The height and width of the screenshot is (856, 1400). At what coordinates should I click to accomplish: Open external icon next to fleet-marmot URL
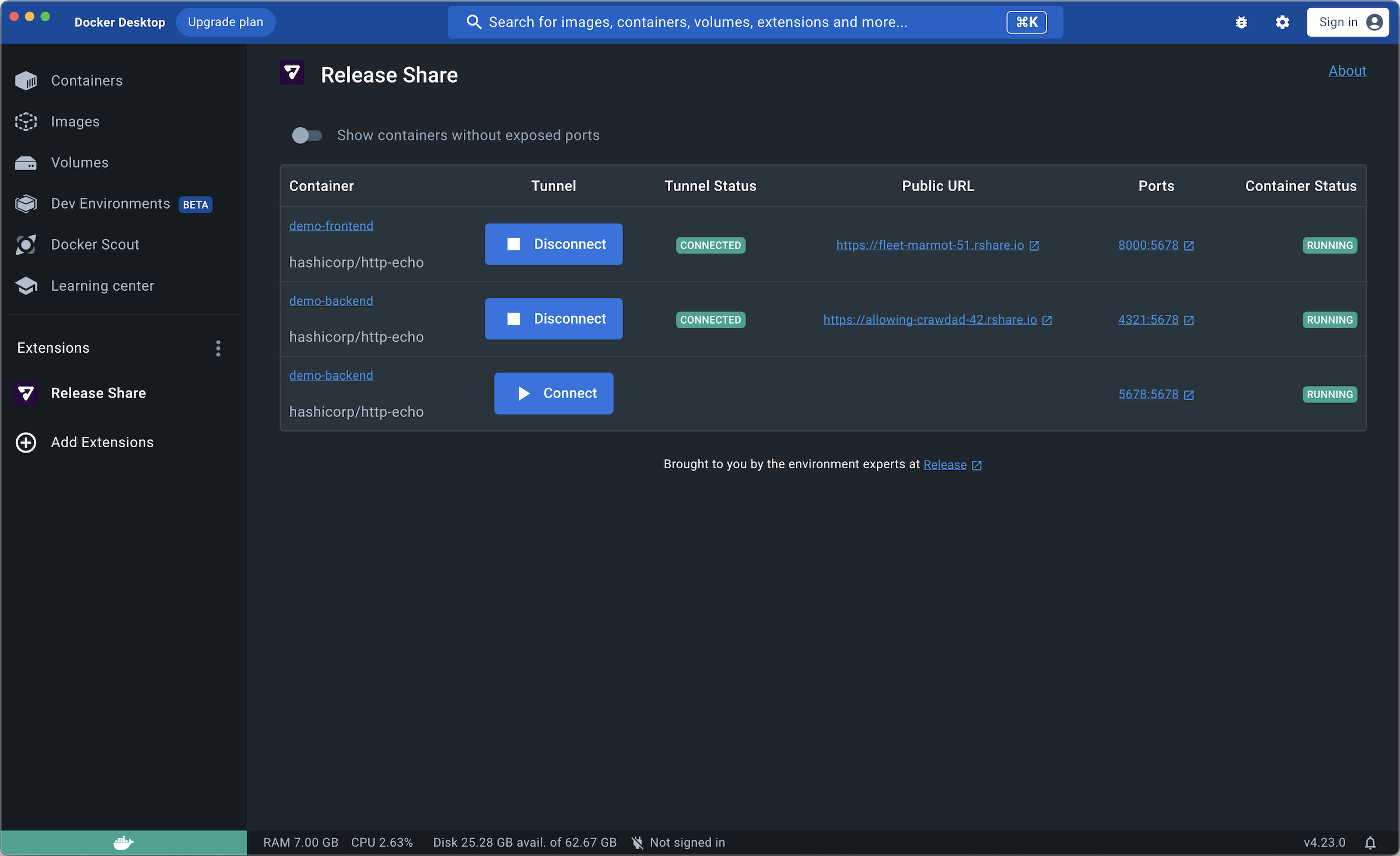click(x=1034, y=245)
